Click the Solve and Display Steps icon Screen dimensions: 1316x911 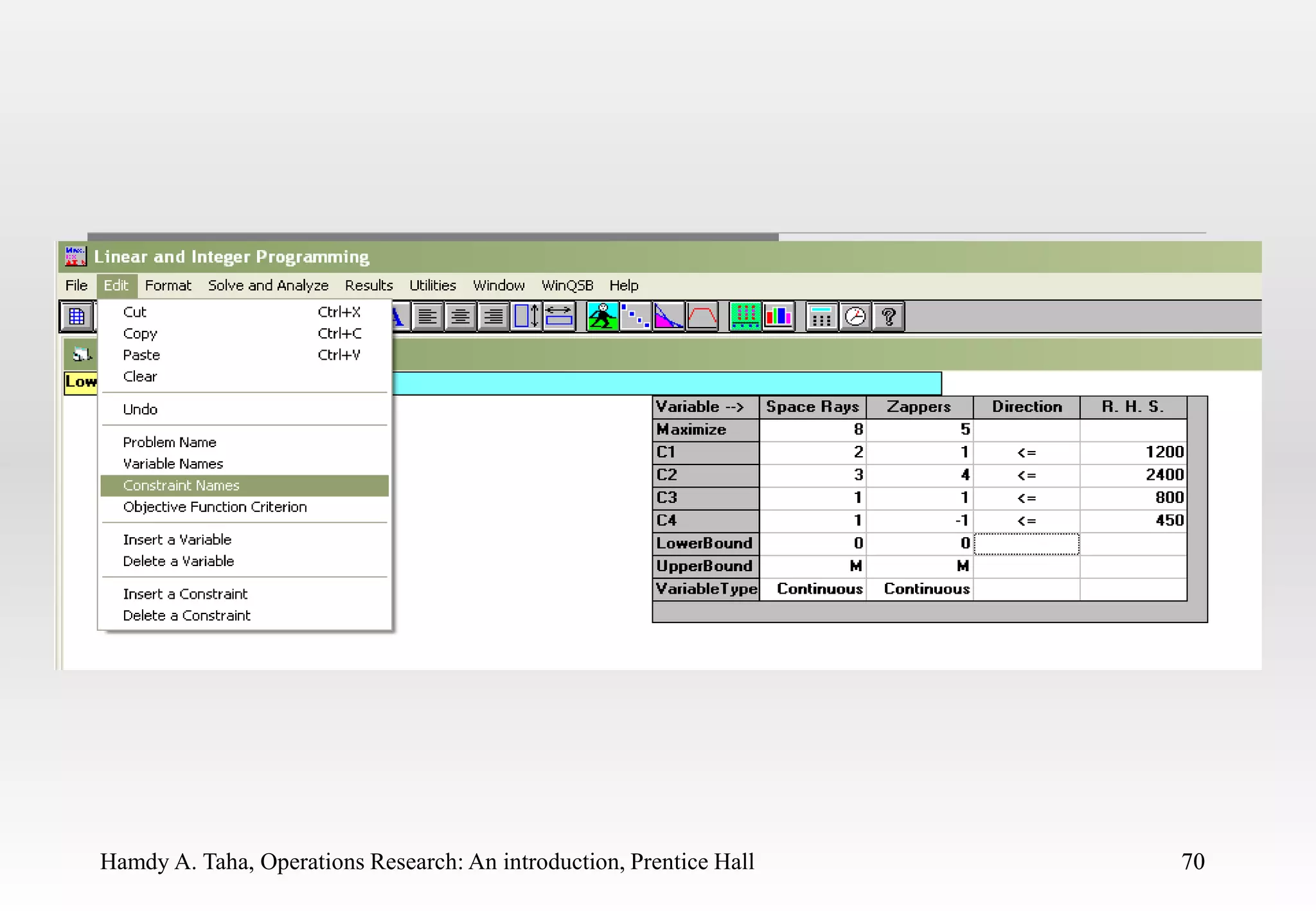[x=636, y=317]
